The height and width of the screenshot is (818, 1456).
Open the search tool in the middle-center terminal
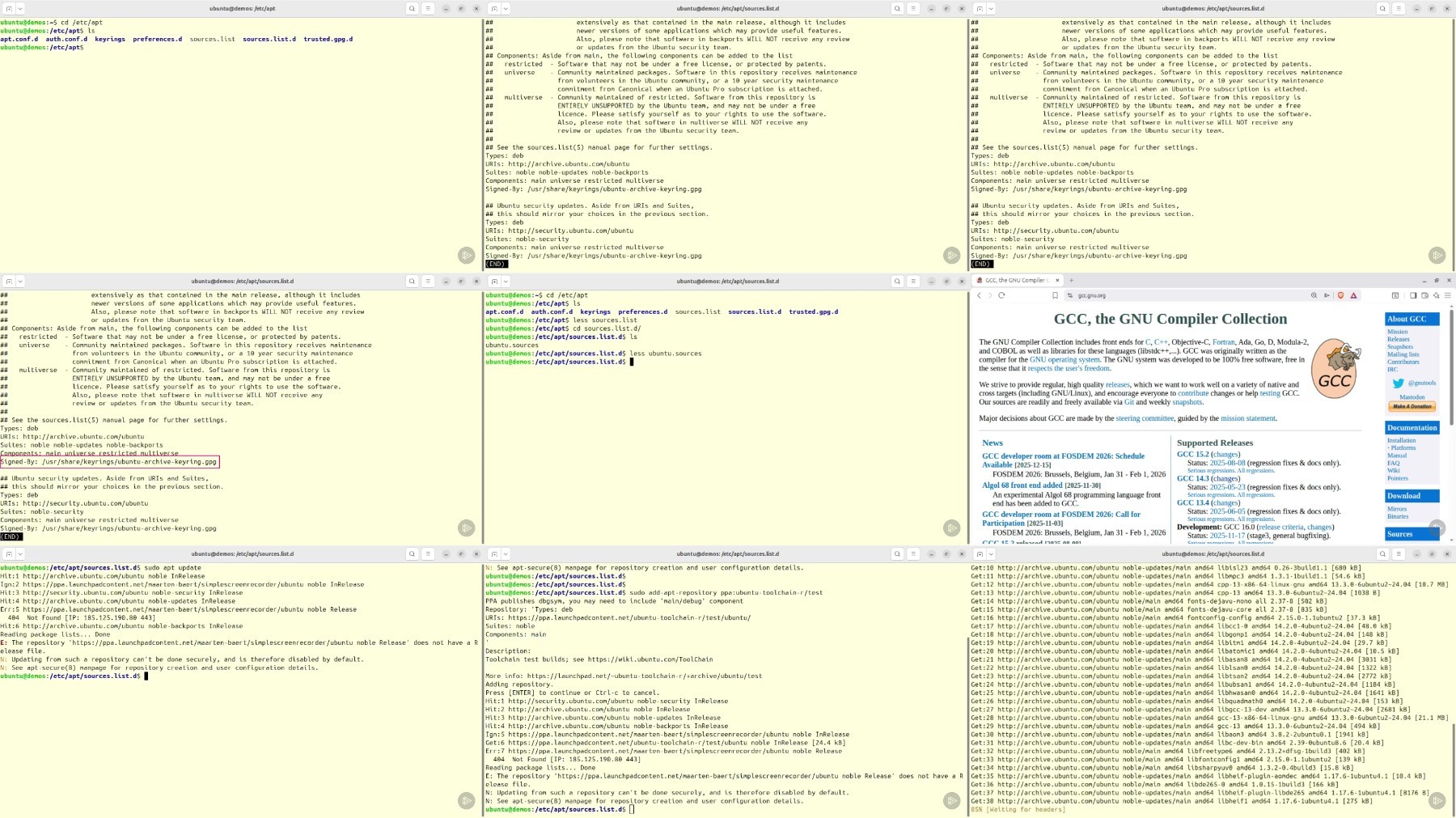pyautogui.click(x=897, y=281)
